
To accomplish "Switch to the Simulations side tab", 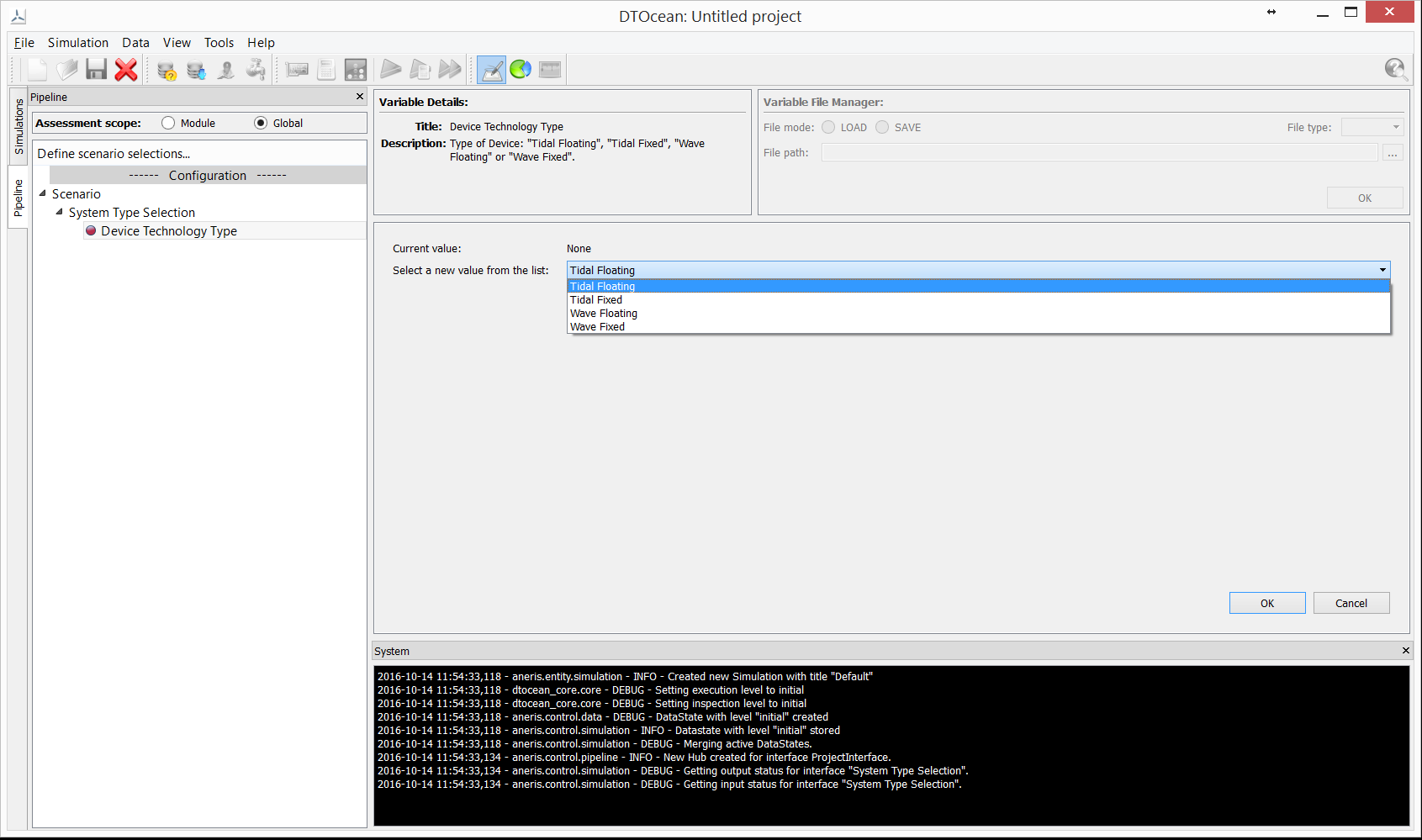I will [x=19, y=125].
